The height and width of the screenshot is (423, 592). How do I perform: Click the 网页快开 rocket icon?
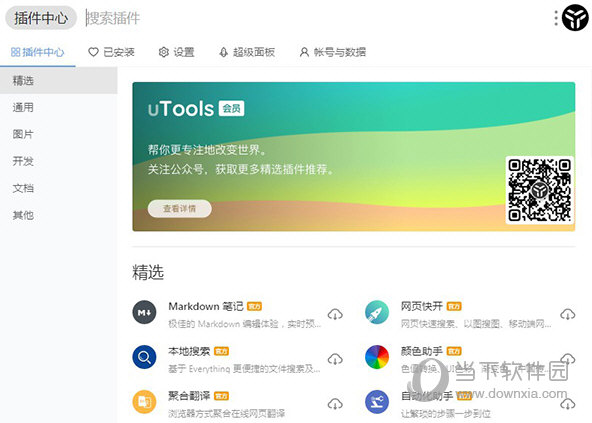pos(377,312)
